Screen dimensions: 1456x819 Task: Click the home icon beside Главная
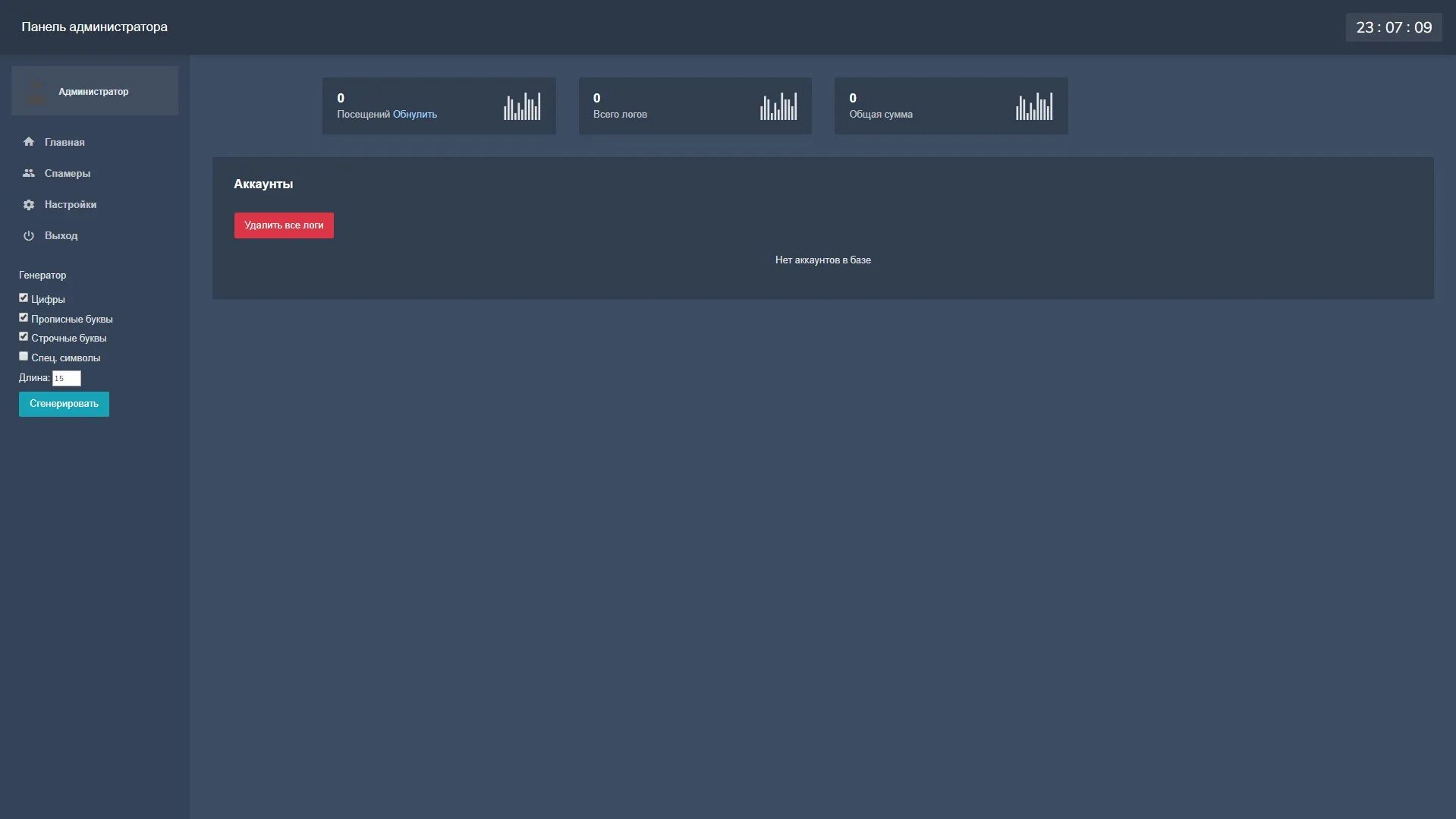[29, 142]
